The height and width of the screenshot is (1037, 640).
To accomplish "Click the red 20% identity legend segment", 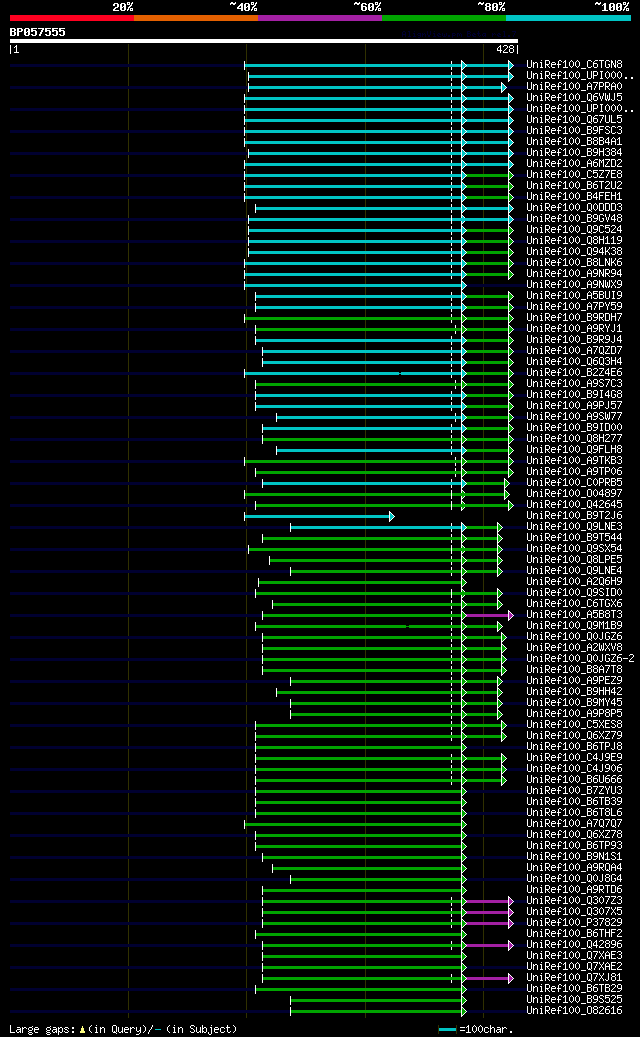I will point(71,18).
